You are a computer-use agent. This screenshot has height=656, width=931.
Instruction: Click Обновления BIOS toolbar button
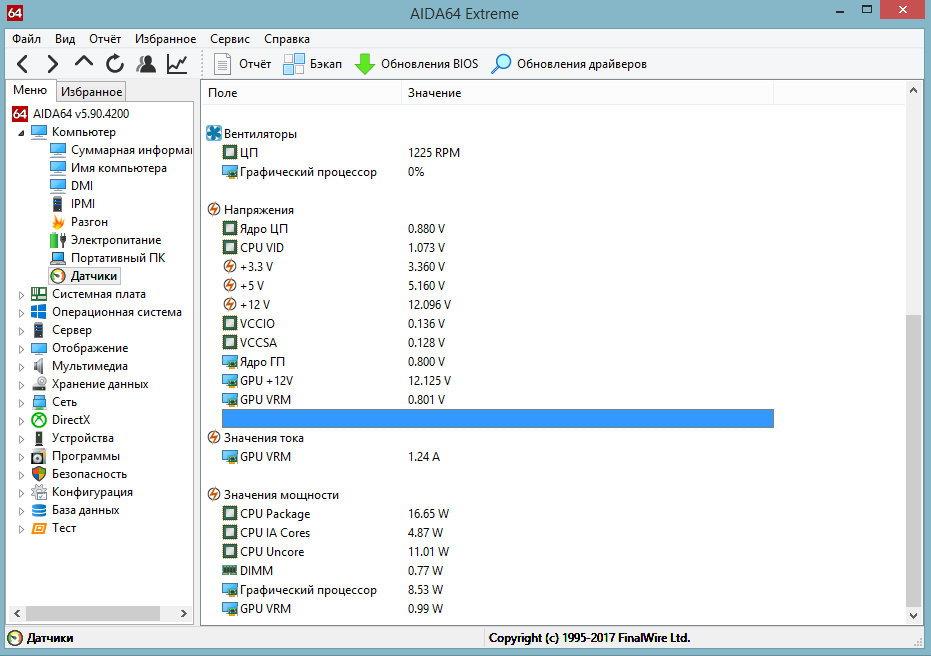tap(416, 64)
